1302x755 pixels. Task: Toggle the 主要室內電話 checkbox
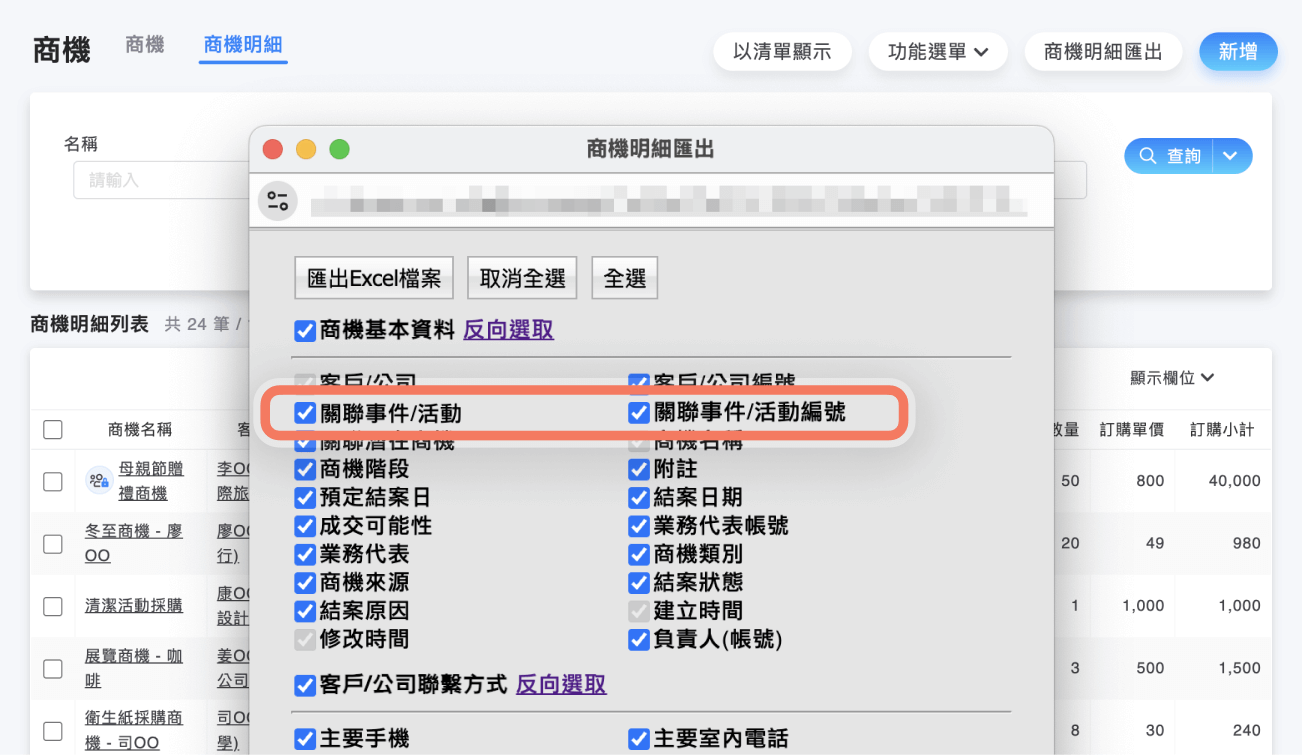[x=639, y=740]
